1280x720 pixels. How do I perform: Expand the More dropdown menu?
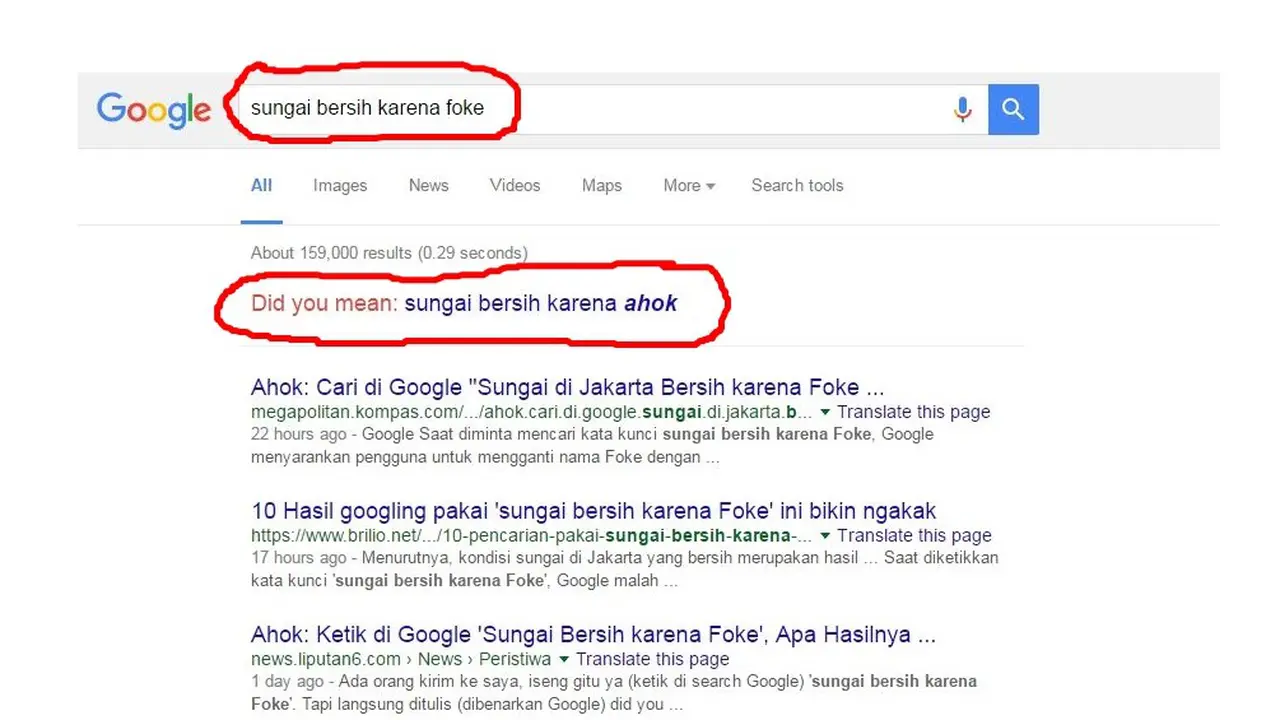pyautogui.click(x=689, y=185)
